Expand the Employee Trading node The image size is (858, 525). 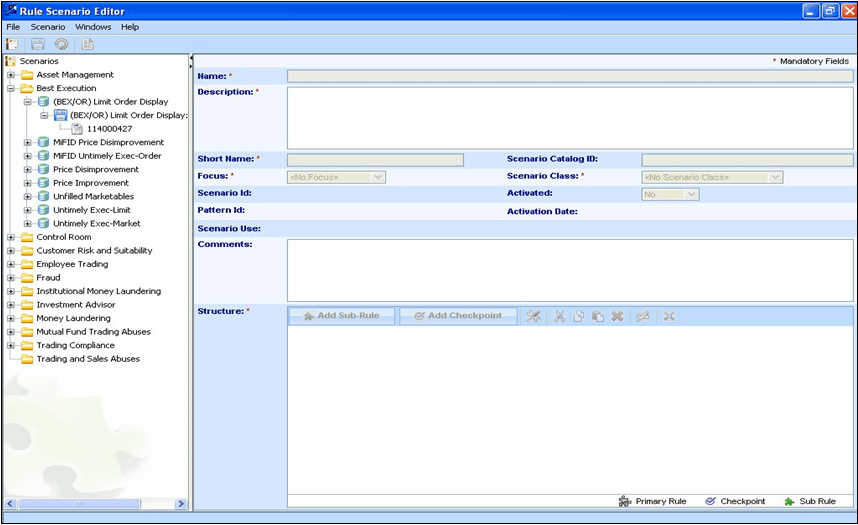(11, 264)
